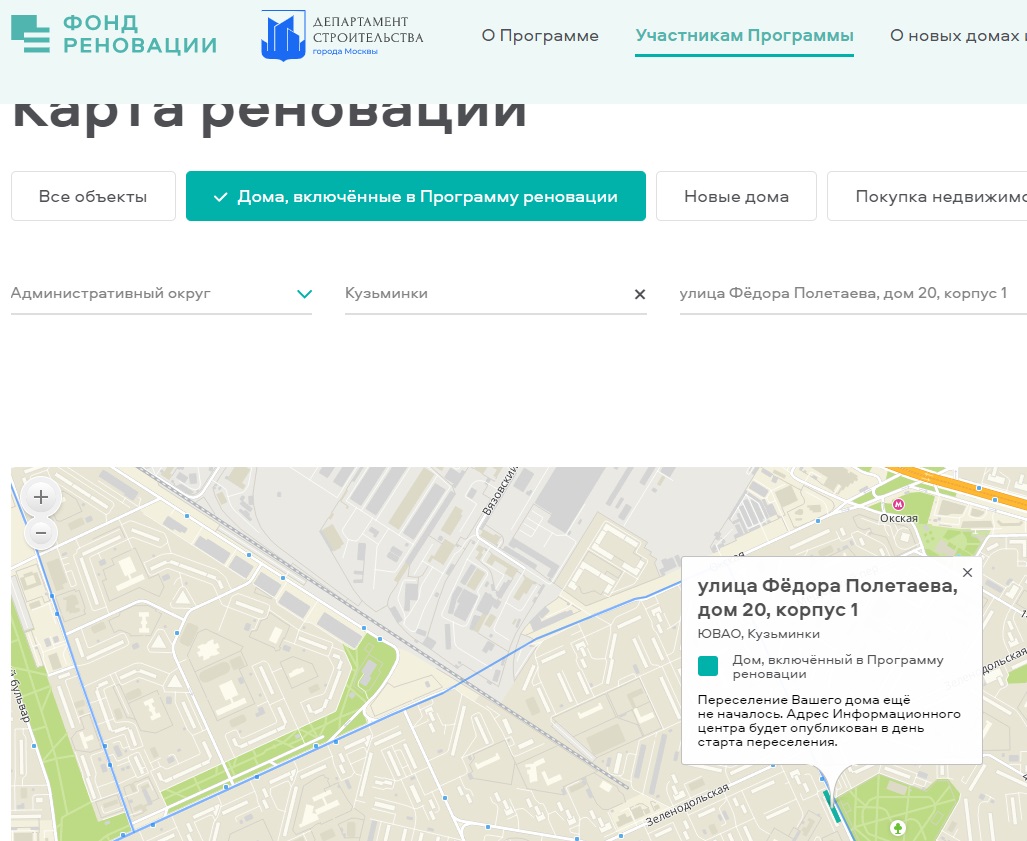Click the teal legend swatch in popup

click(708, 666)
